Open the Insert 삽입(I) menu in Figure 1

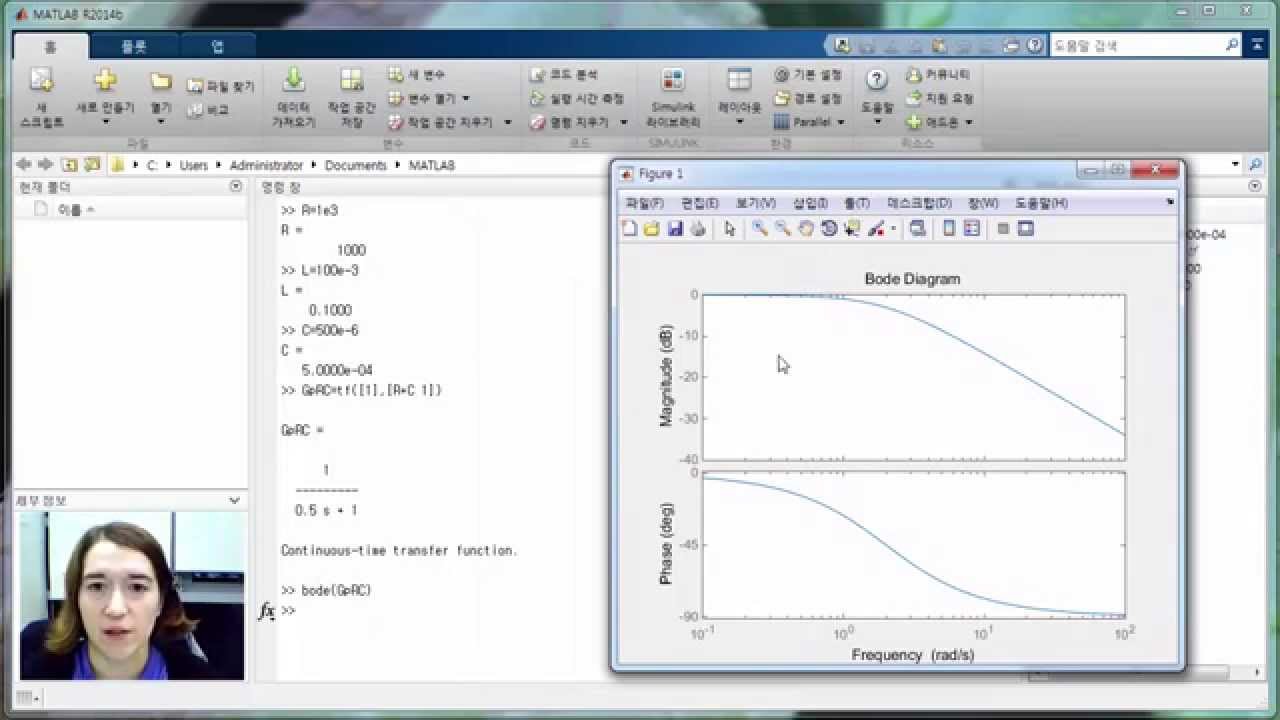pyautogui.click(x=810, y=203)
